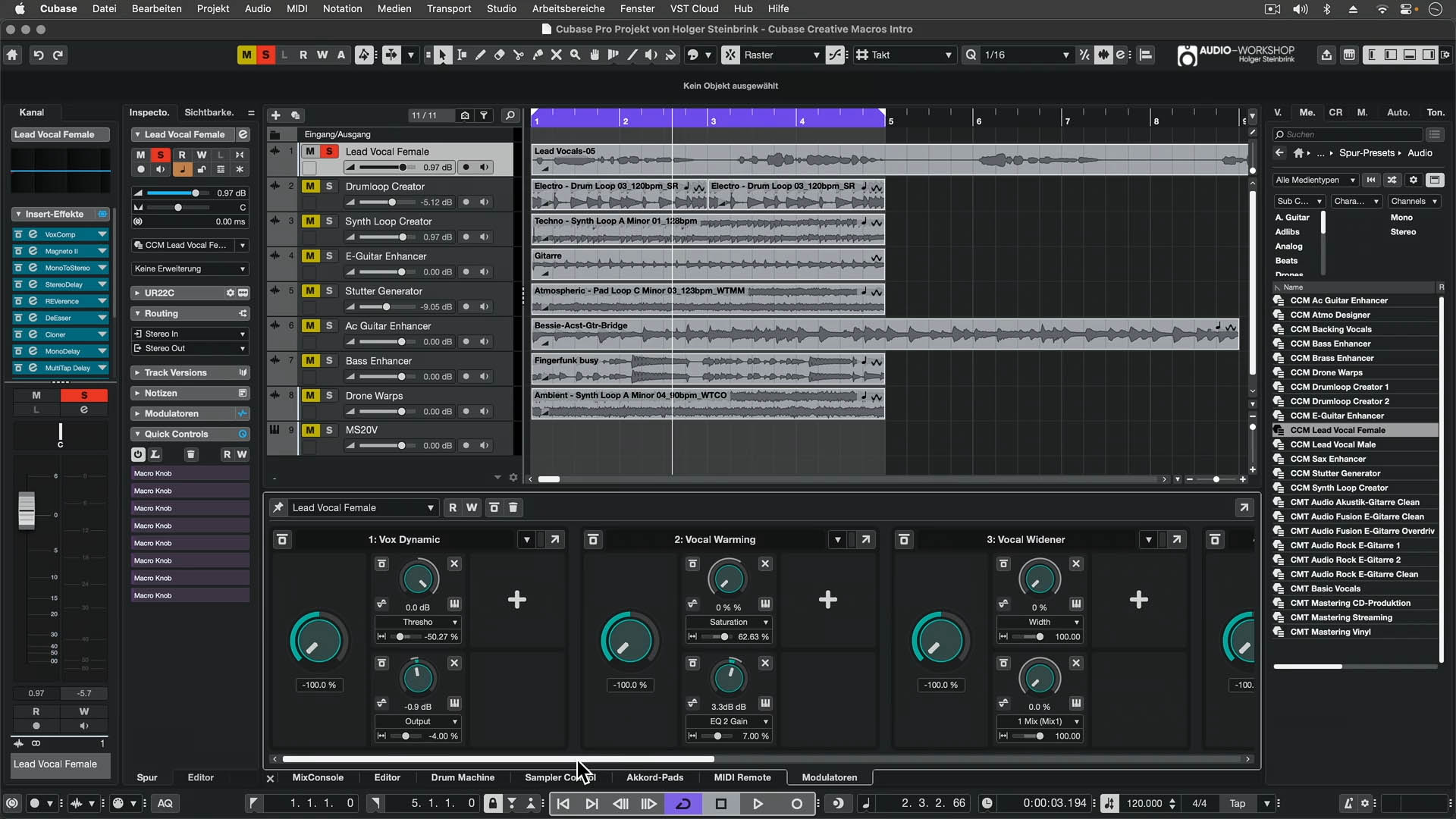Open the Raster snap type dropdown
Viewport: 1456px width, 819px height.
click(x=782, y=55)
